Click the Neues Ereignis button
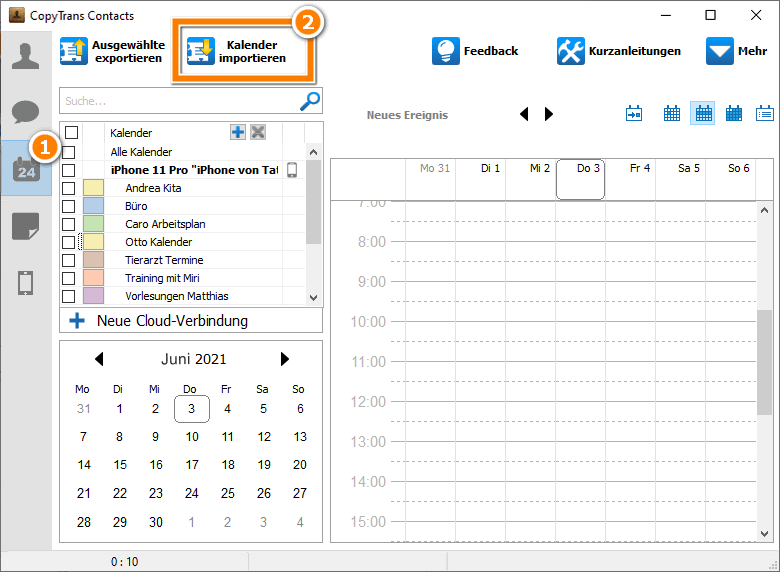The width and height of the screenshot is (780, 572). point(407,115)
